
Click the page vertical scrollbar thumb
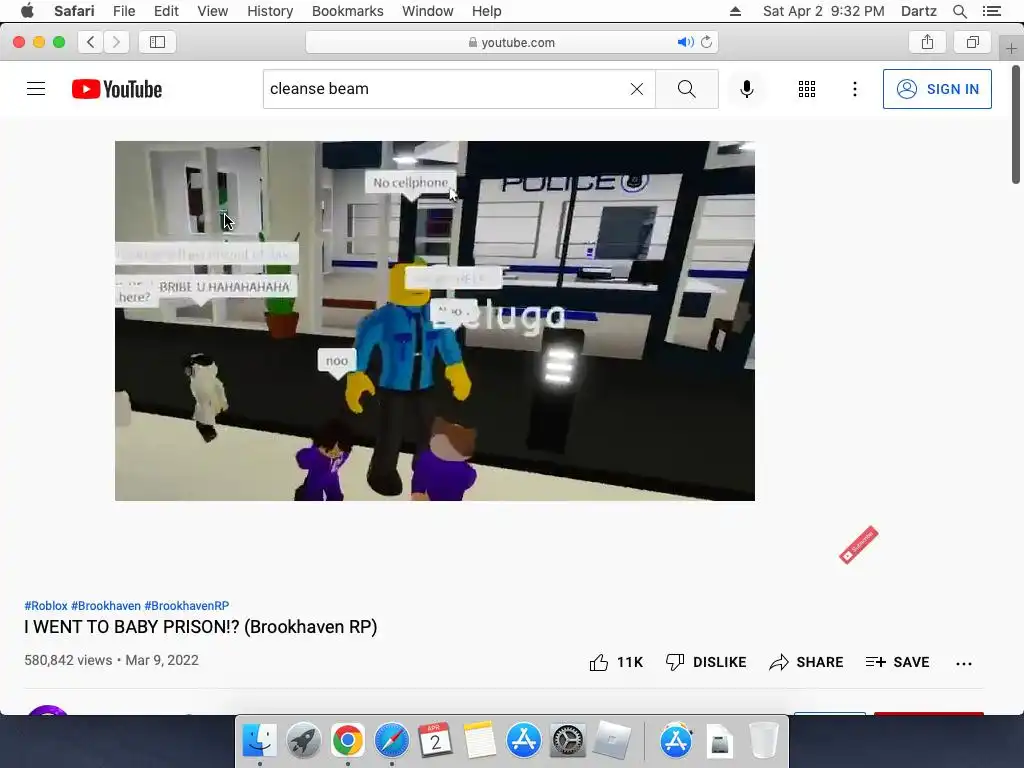click(1016, 124)
